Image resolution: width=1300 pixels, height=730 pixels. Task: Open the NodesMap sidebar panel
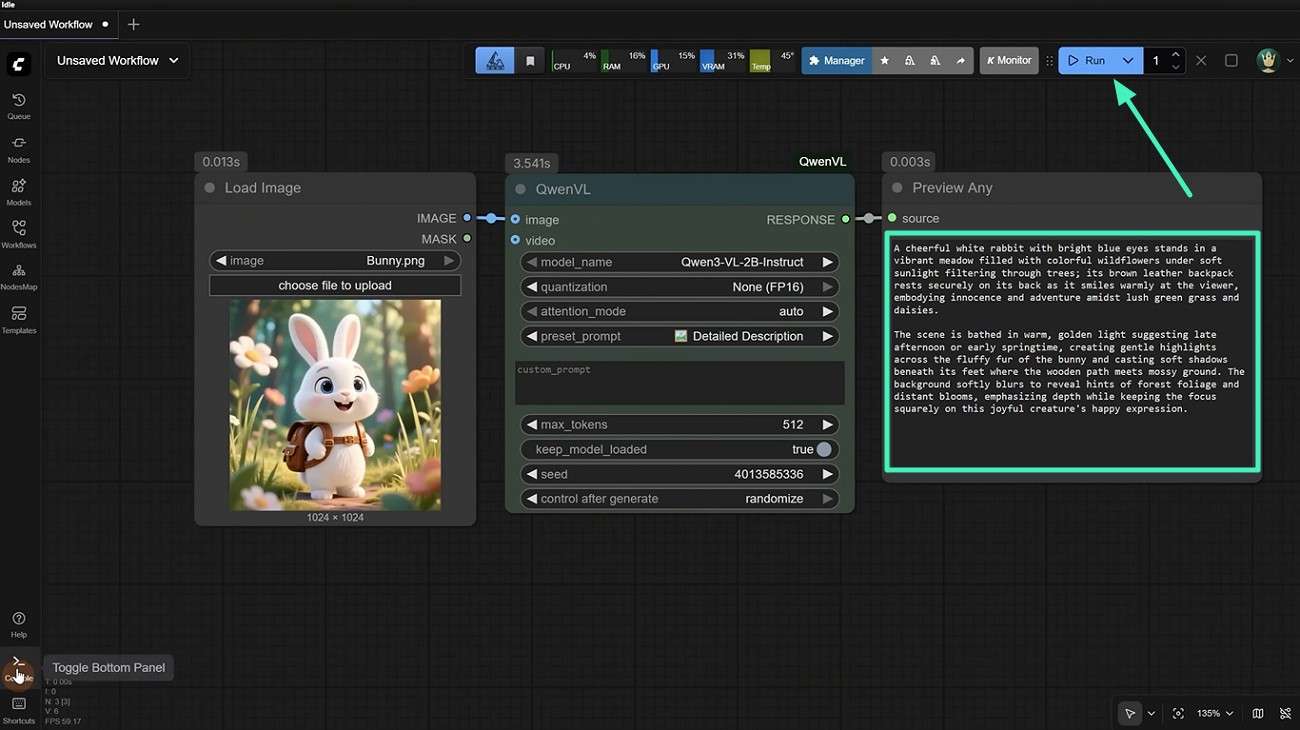(19, 276)
